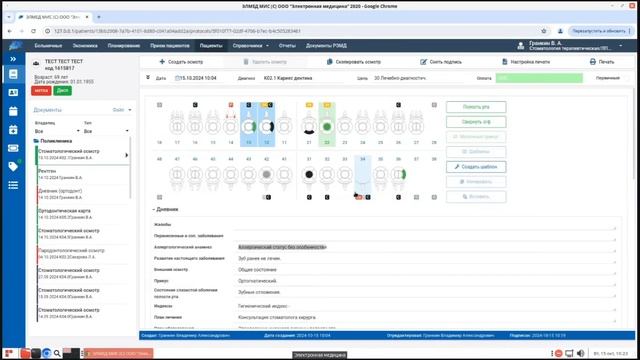The height and width of the screenshot is (360, 640).
Task: Click the yellow marker above tooth 21
Action: click(309, 105)
